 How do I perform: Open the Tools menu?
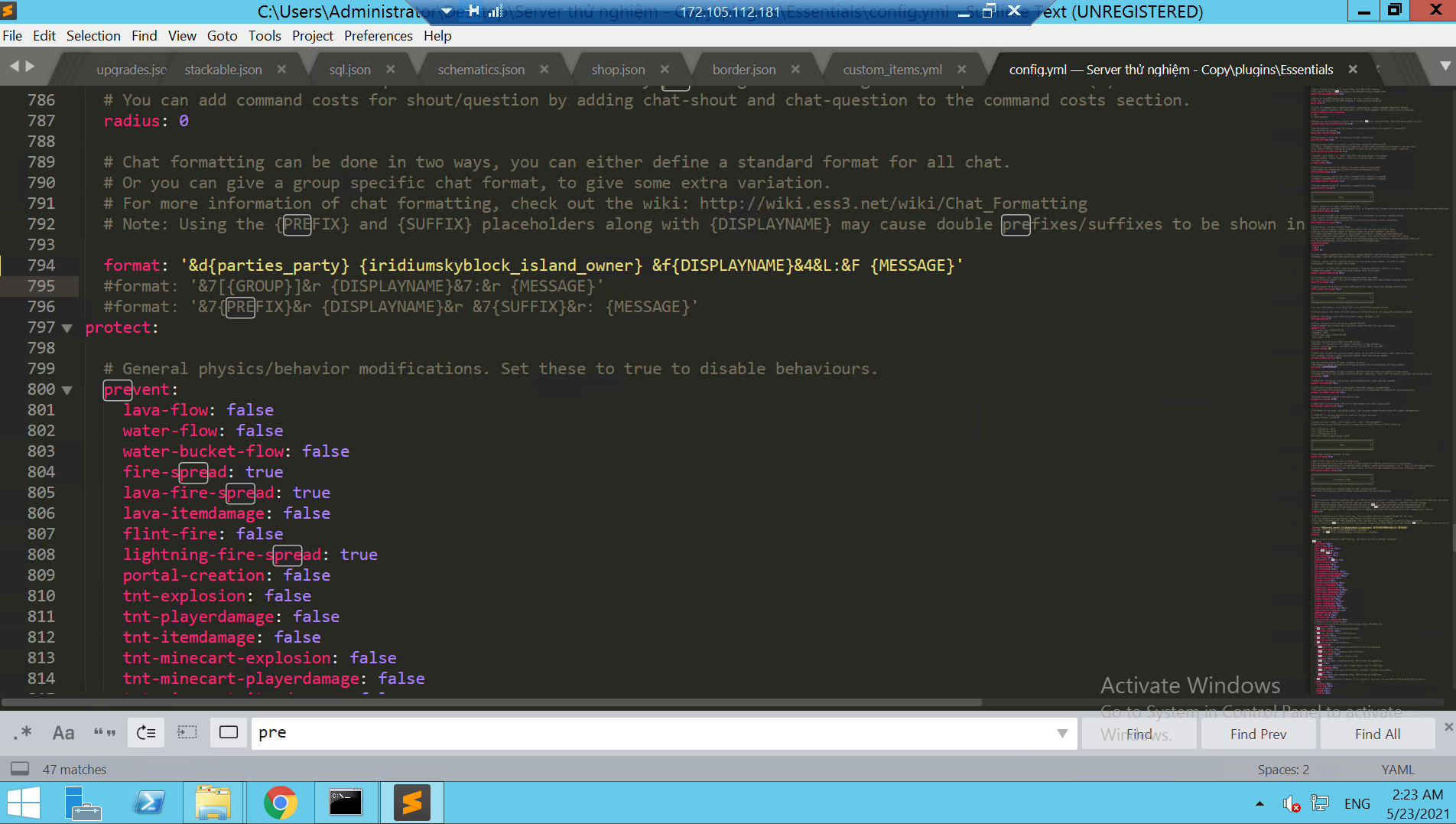pyautogui.click(x=265, y=36)
